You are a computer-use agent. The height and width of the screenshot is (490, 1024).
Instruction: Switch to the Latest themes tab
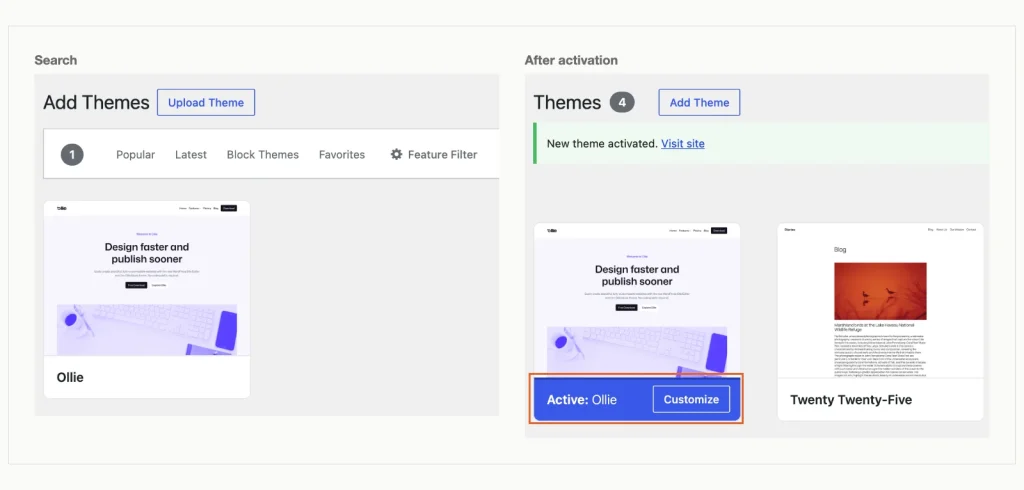[x=191, y=155]
